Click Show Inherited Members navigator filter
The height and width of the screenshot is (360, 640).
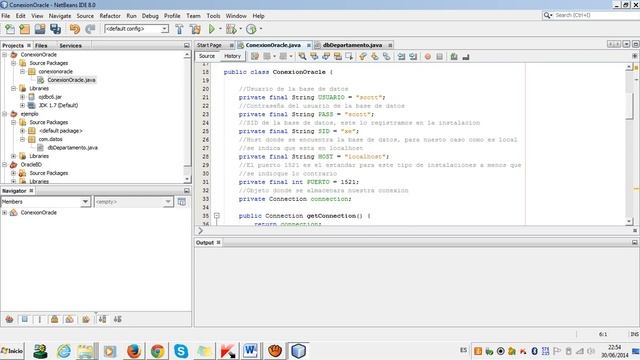point(9,319)
